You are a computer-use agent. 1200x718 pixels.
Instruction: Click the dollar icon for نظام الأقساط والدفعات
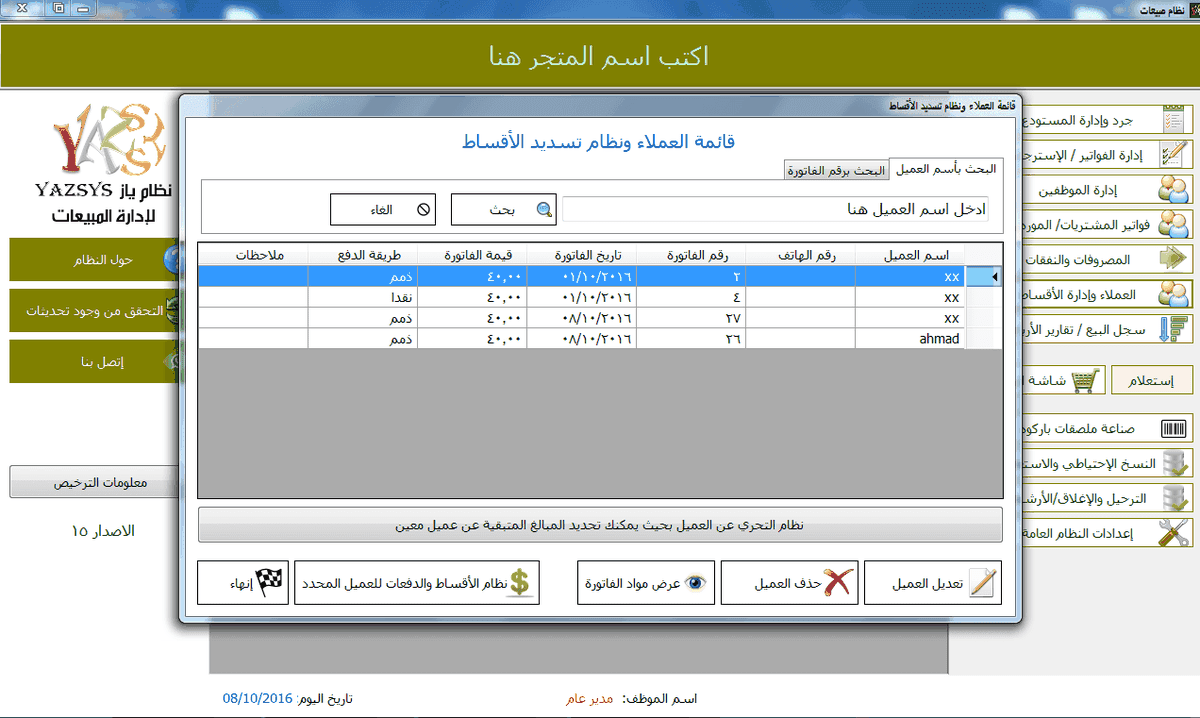(520, 583)
